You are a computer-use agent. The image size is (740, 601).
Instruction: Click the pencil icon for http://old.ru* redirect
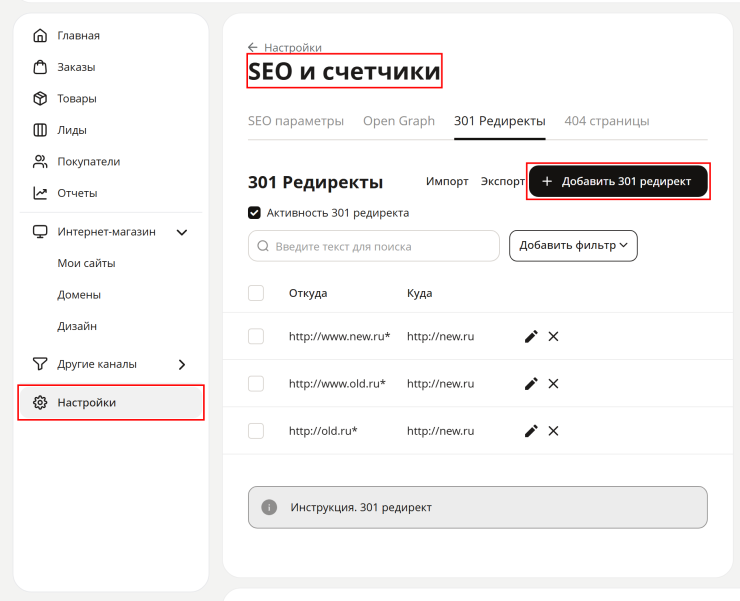(x=531, y=431)
